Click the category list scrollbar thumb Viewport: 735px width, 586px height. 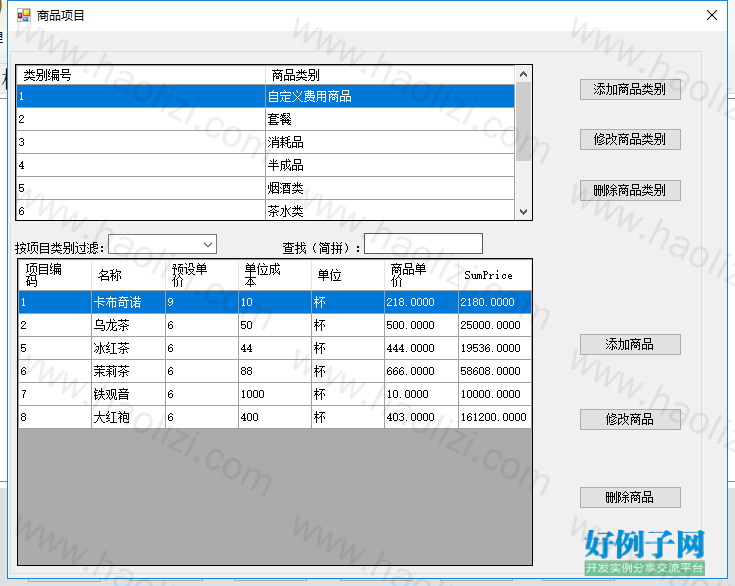tap(524, 122)
